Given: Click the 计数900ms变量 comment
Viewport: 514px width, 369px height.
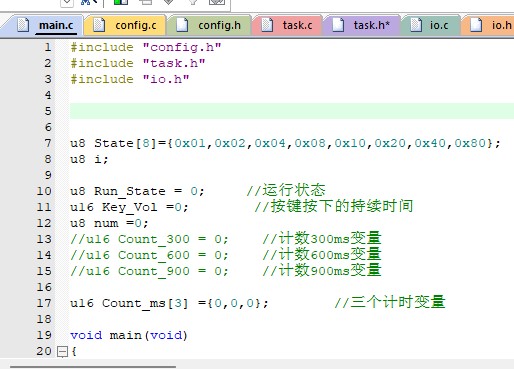Looking at the screenshot, I should [x=322, y=270].
